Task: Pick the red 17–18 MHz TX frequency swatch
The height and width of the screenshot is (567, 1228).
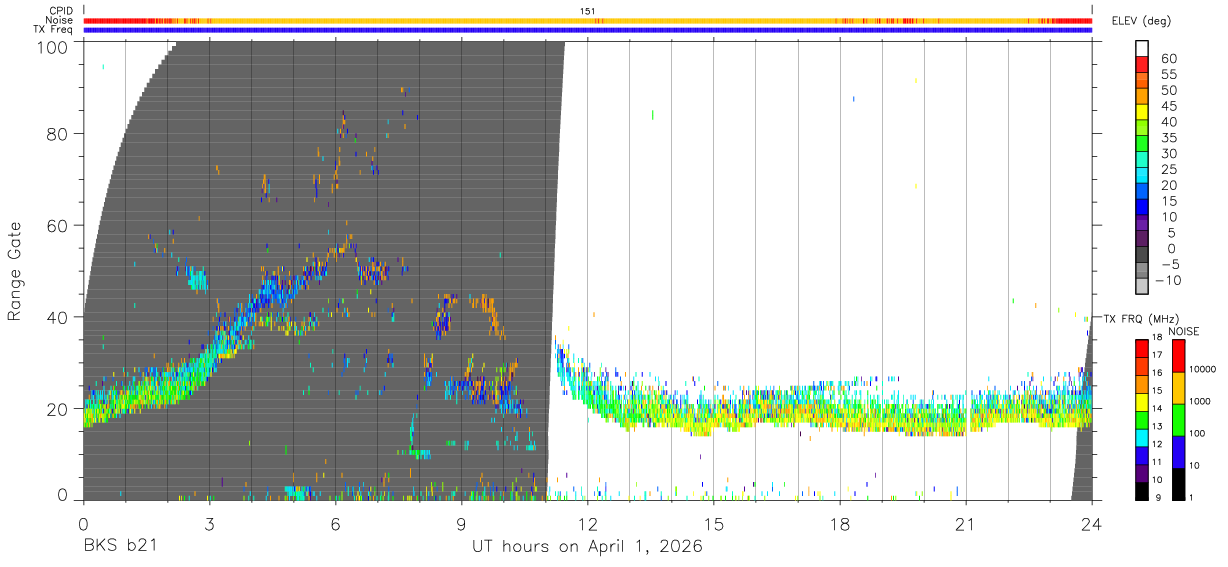Action: [1143, 348]
